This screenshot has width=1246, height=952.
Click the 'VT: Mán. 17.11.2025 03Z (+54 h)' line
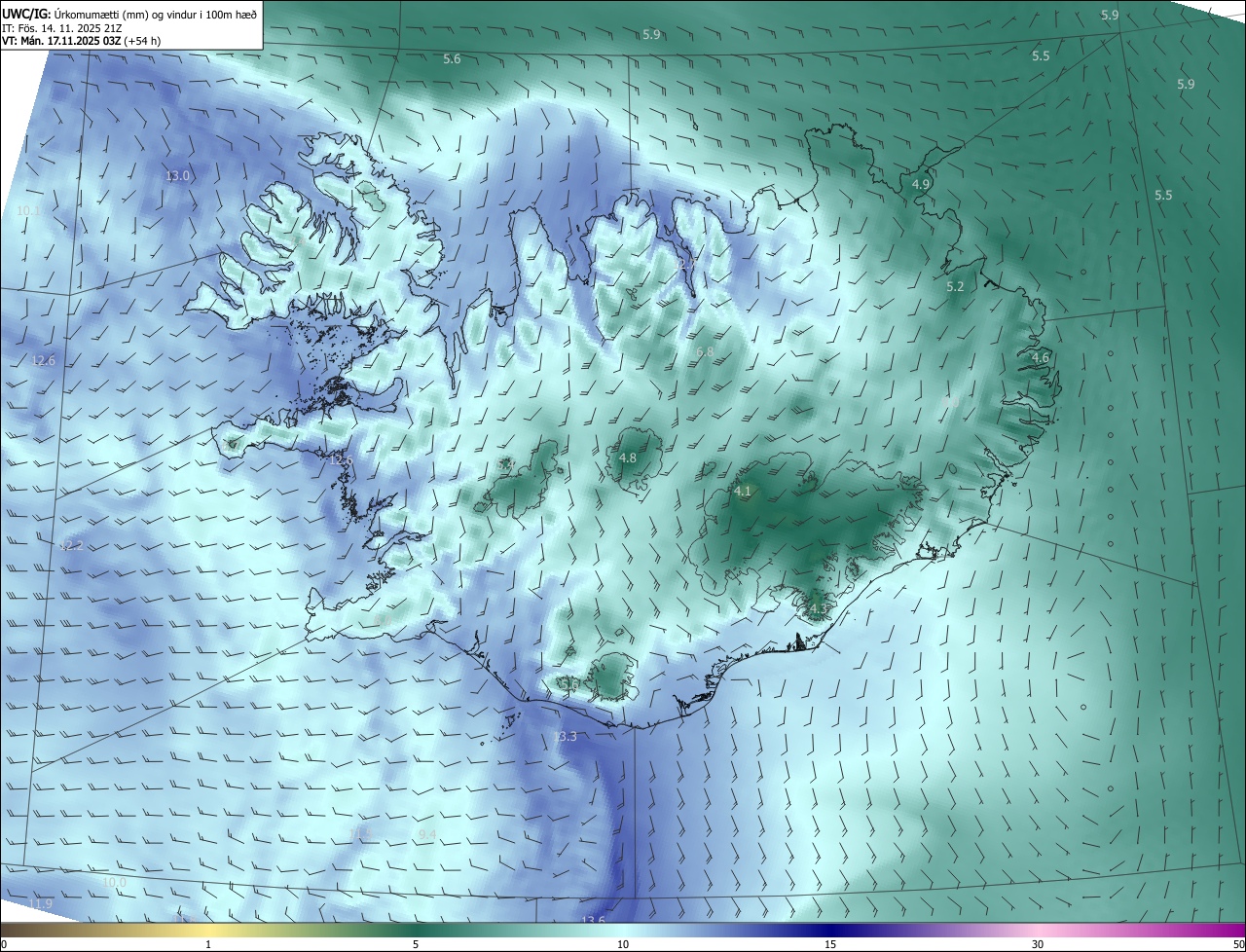(x=82, y=41)
